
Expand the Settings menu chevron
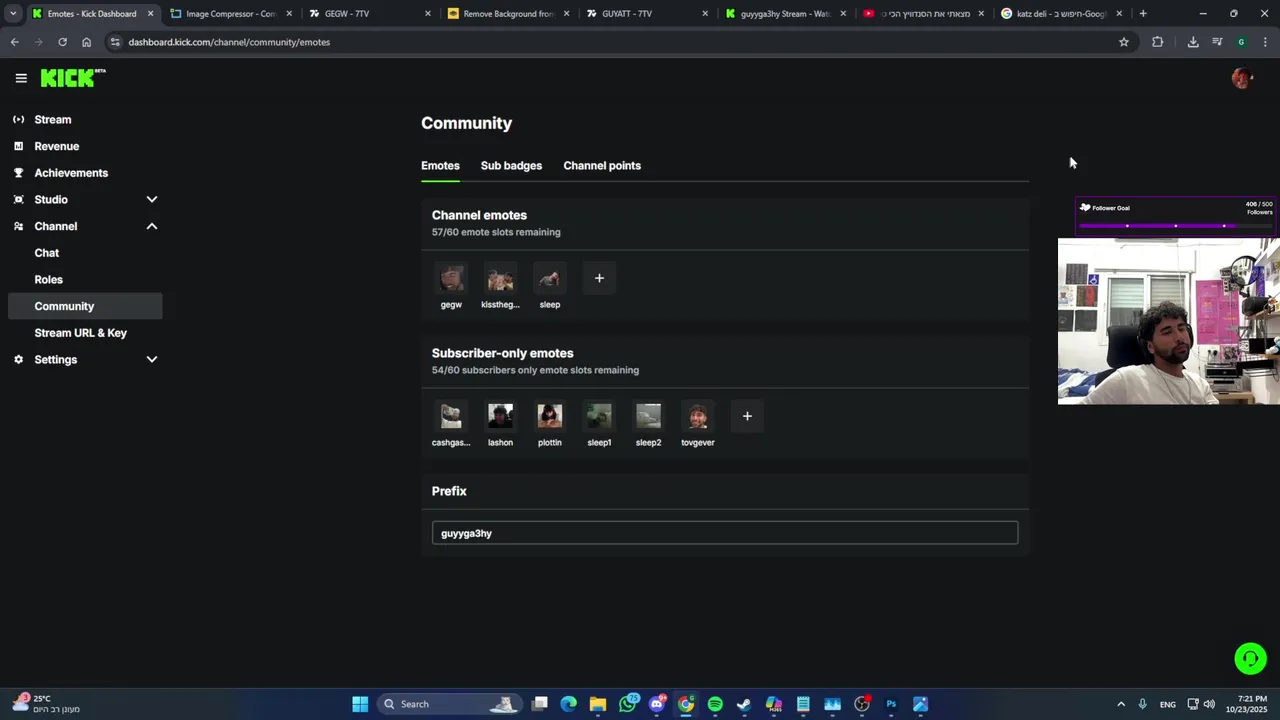pos(152,359)
